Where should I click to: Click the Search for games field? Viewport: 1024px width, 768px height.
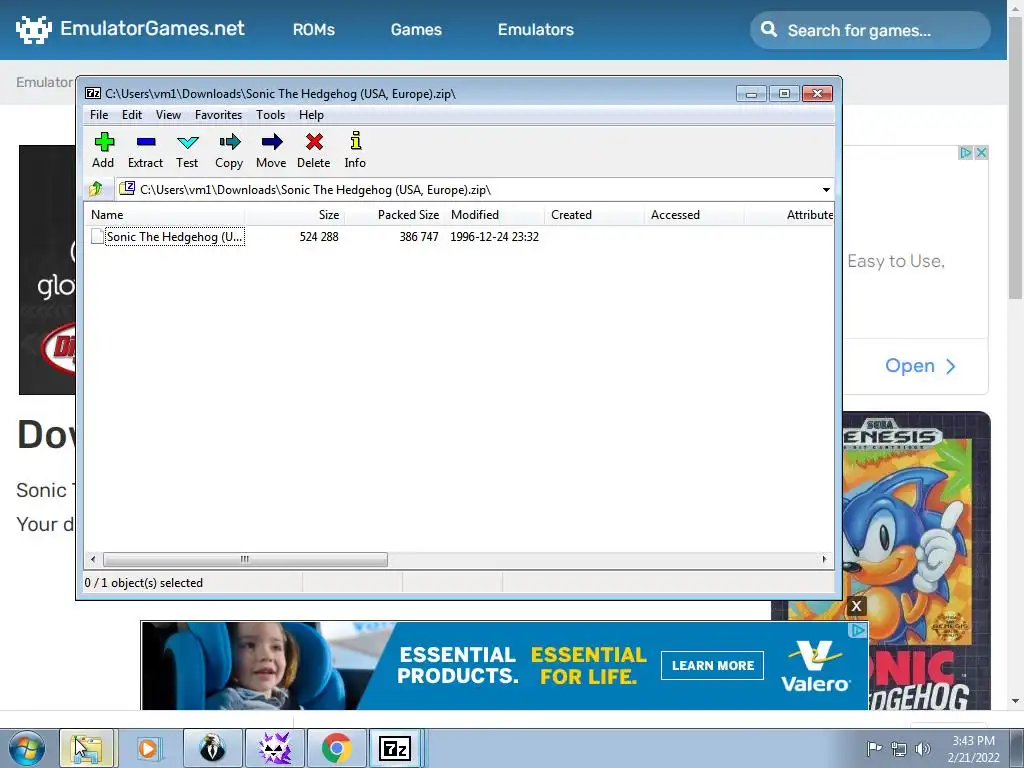click(870, 30)
